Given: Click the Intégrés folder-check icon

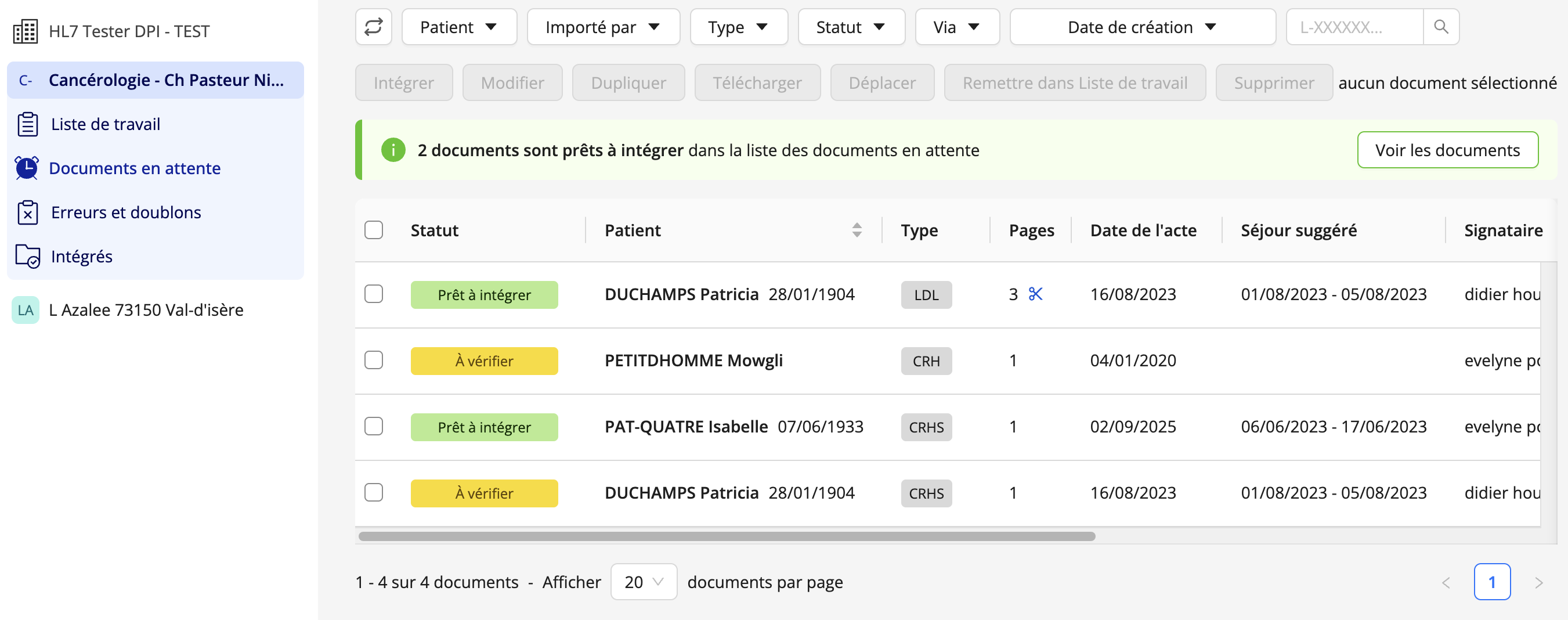Looking at the screenshot, I should pyautogui.click(x=27, y=257).
